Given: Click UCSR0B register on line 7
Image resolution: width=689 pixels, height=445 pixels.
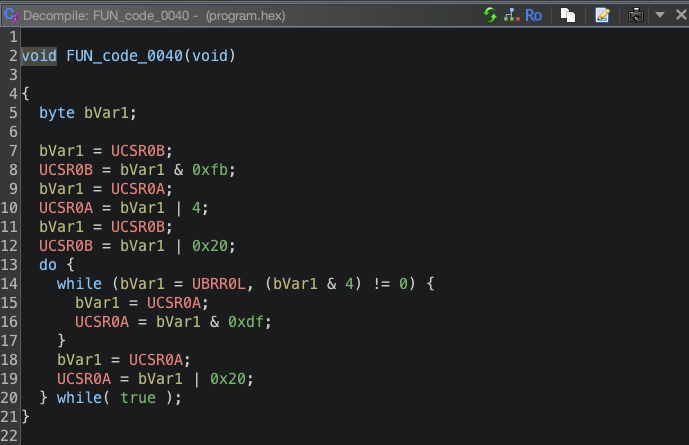Looking at the screenshot, I should [138, 151].
